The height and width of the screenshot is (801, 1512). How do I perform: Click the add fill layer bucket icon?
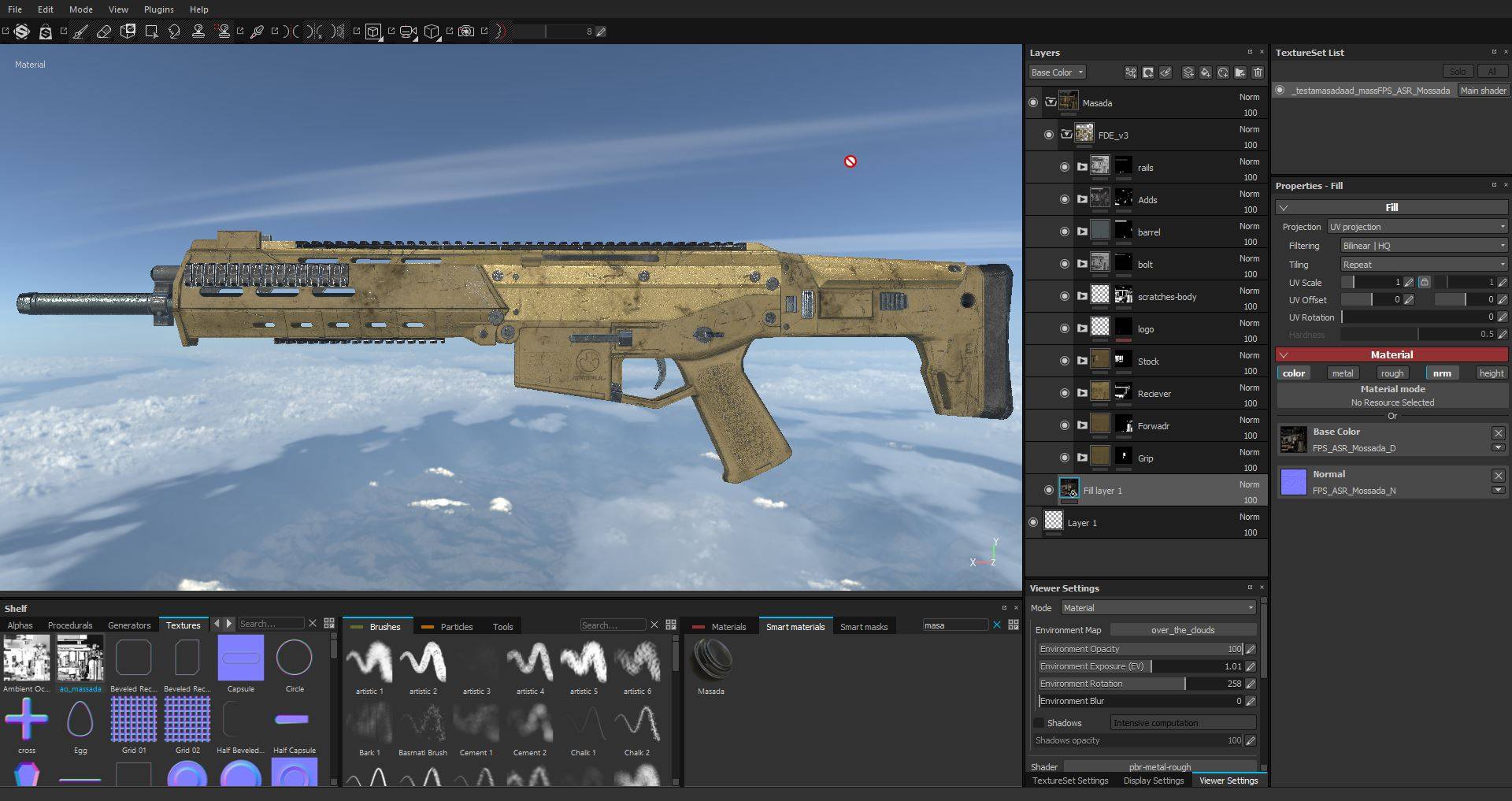pos(1206,72)
